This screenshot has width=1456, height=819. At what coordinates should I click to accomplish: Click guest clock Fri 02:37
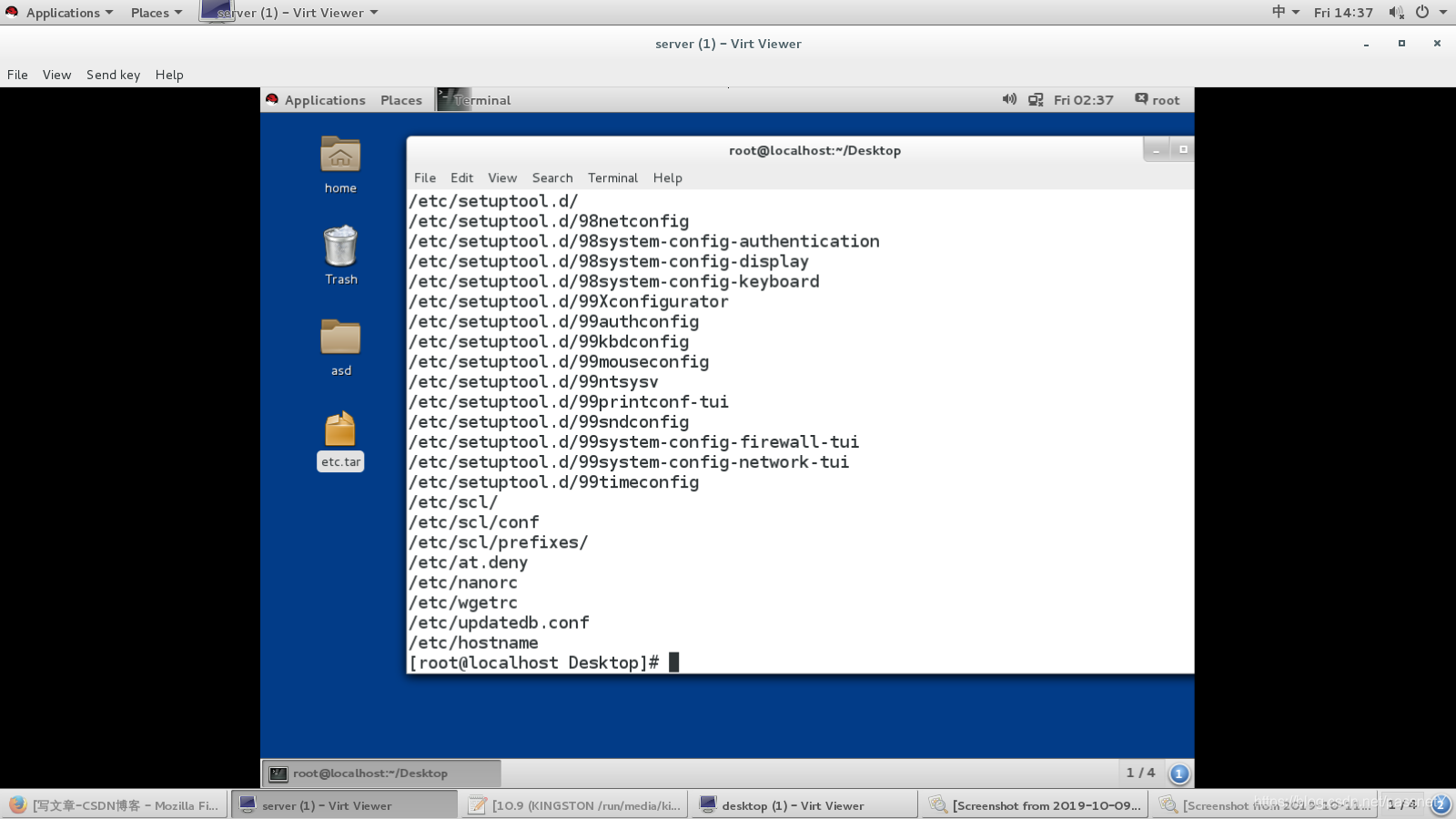point(1083,100)
